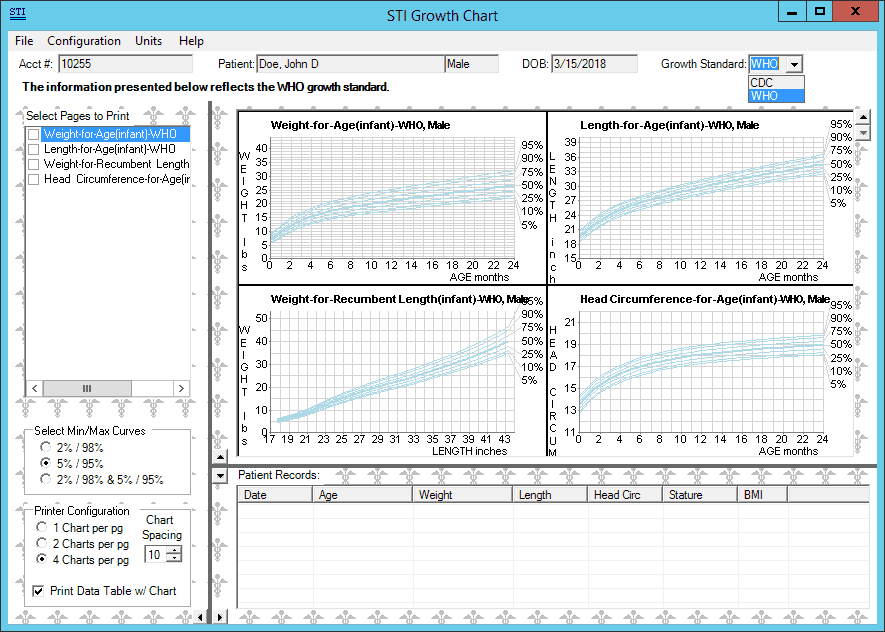Viewport: 885px width, 632px height.
Task: Choose 2 Charts per pg
Action: click(41, 543)
